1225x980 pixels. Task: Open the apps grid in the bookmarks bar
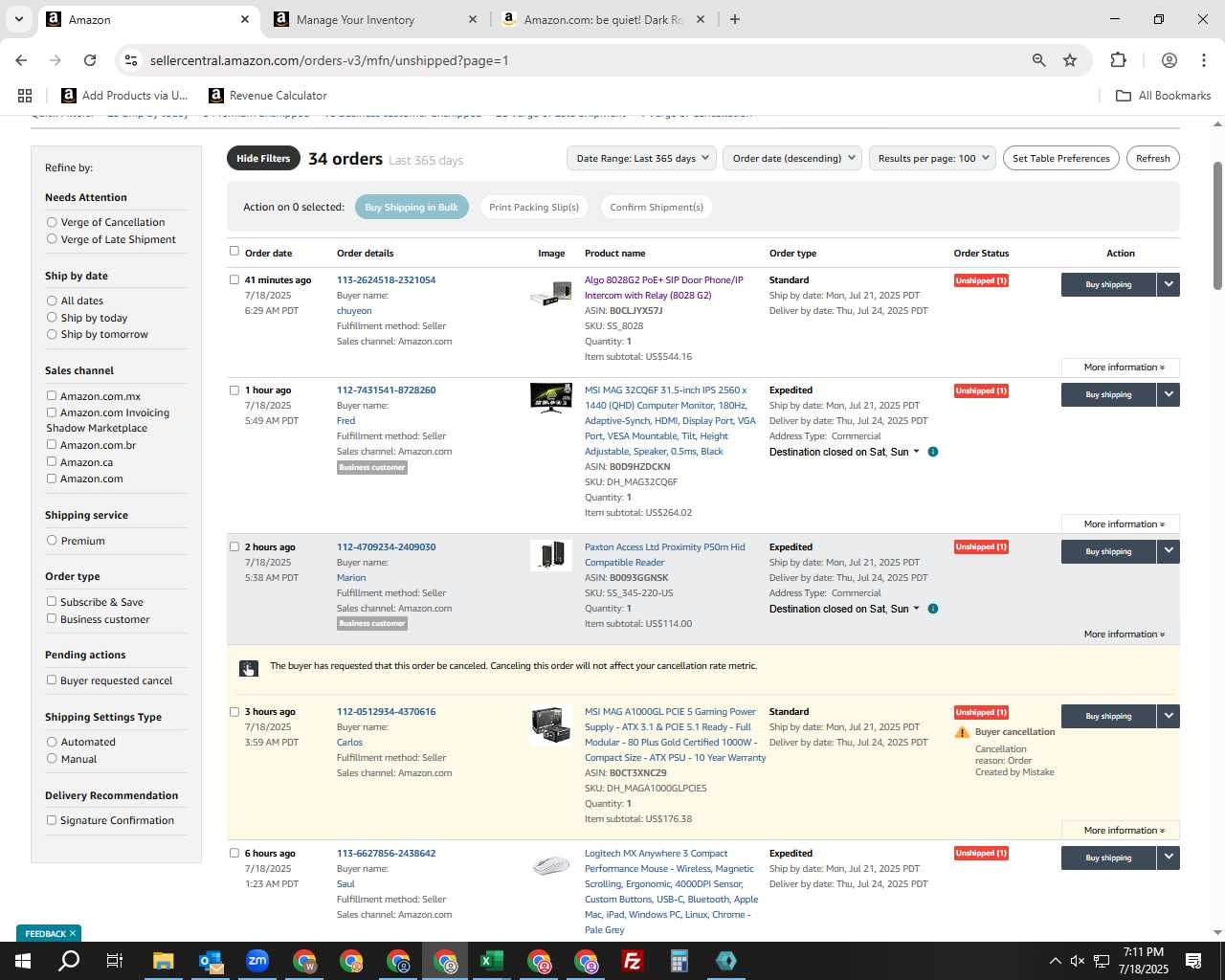coord(25,96)
